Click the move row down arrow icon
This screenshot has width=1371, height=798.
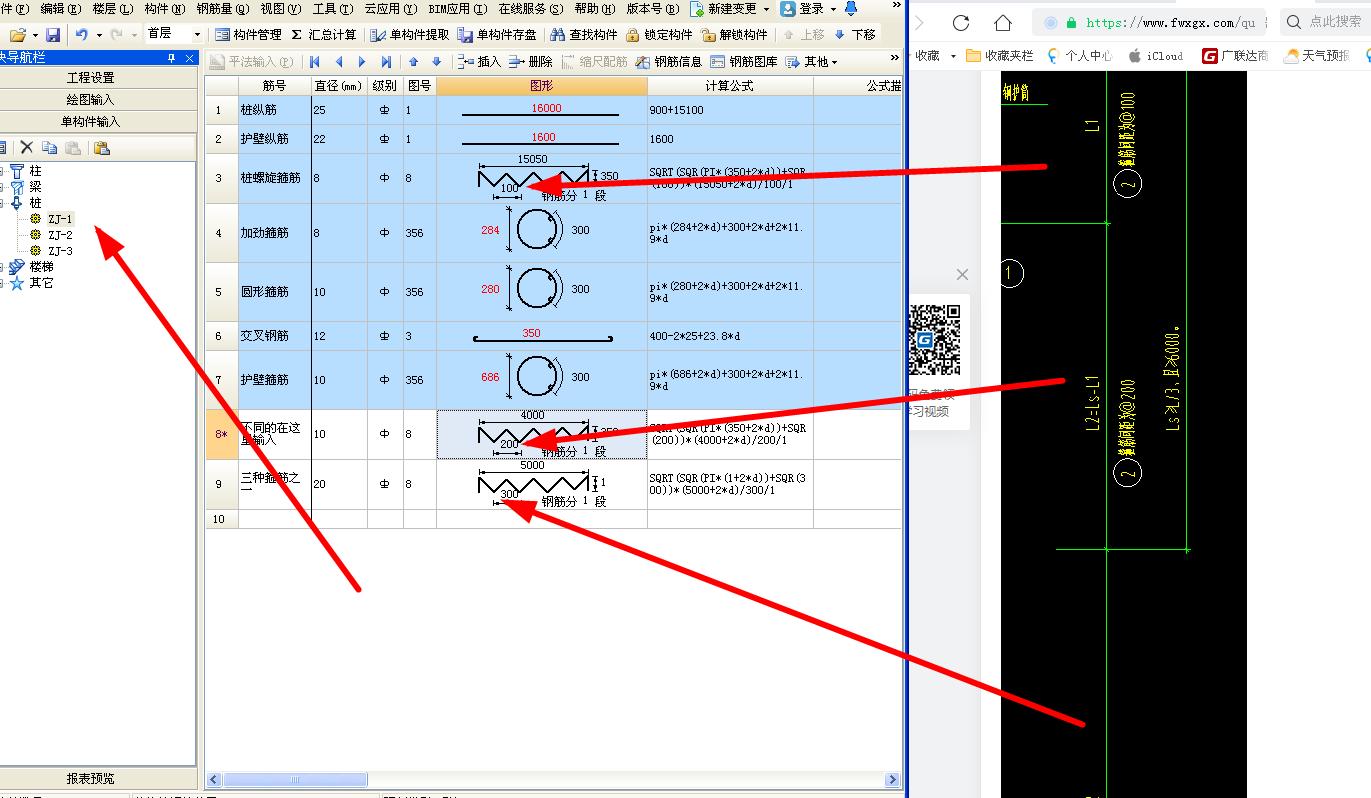(x=436, y=62)
